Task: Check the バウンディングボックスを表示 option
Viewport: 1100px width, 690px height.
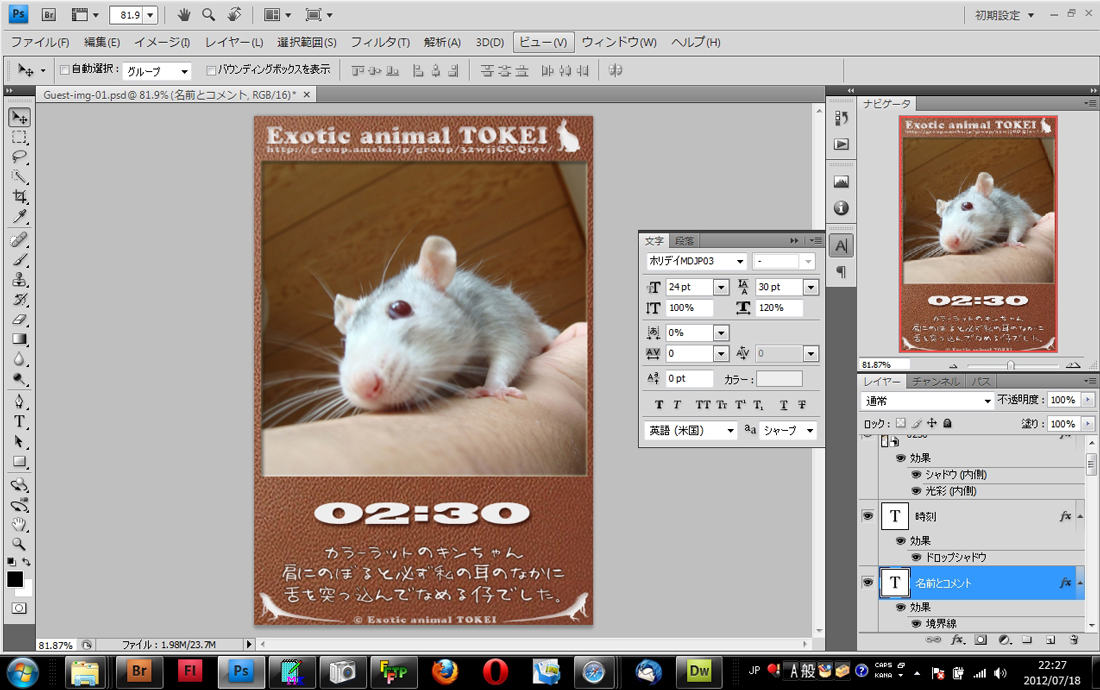Action: click(211, 70)
